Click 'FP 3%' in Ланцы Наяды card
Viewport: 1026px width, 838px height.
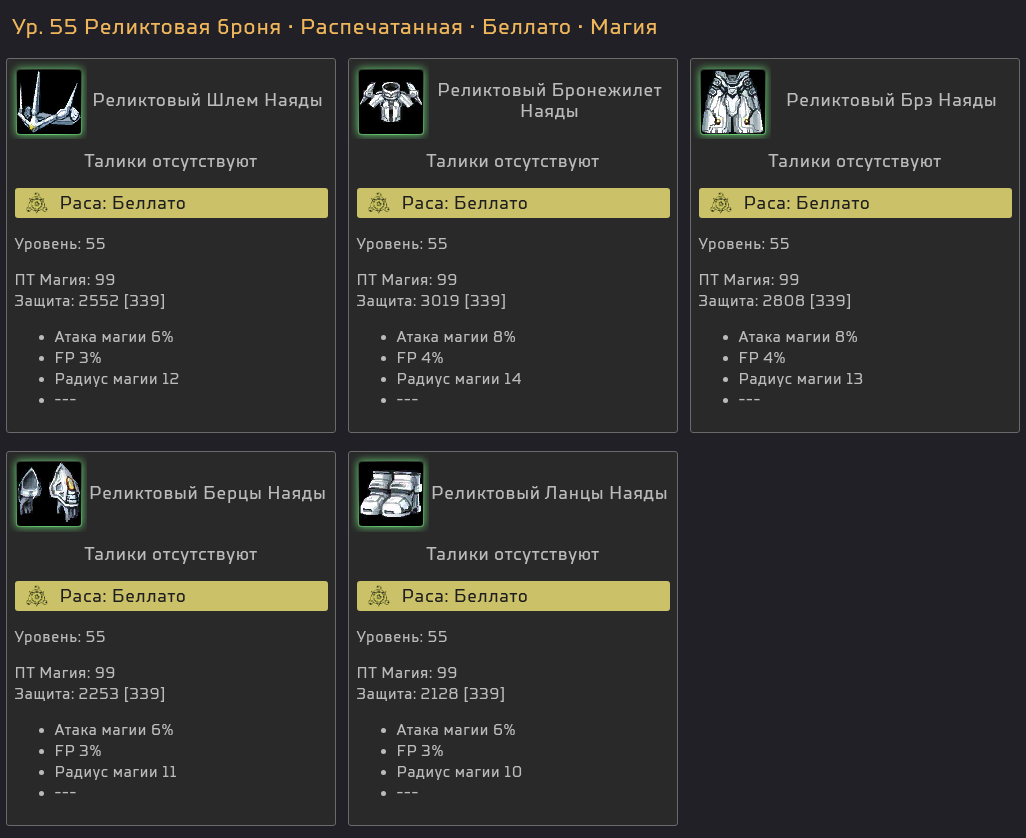[420, 751]
